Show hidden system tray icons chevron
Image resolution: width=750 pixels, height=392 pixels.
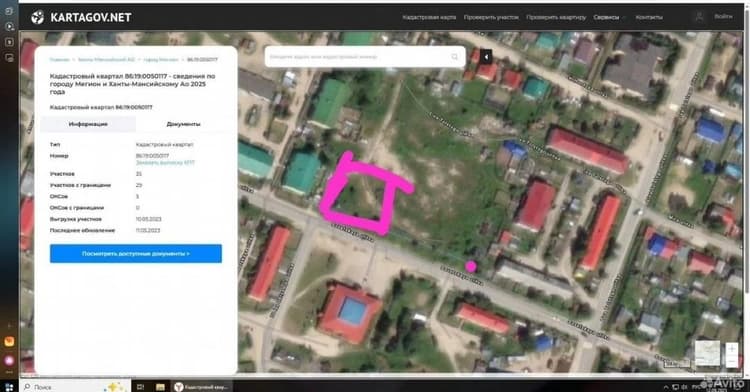666,387
